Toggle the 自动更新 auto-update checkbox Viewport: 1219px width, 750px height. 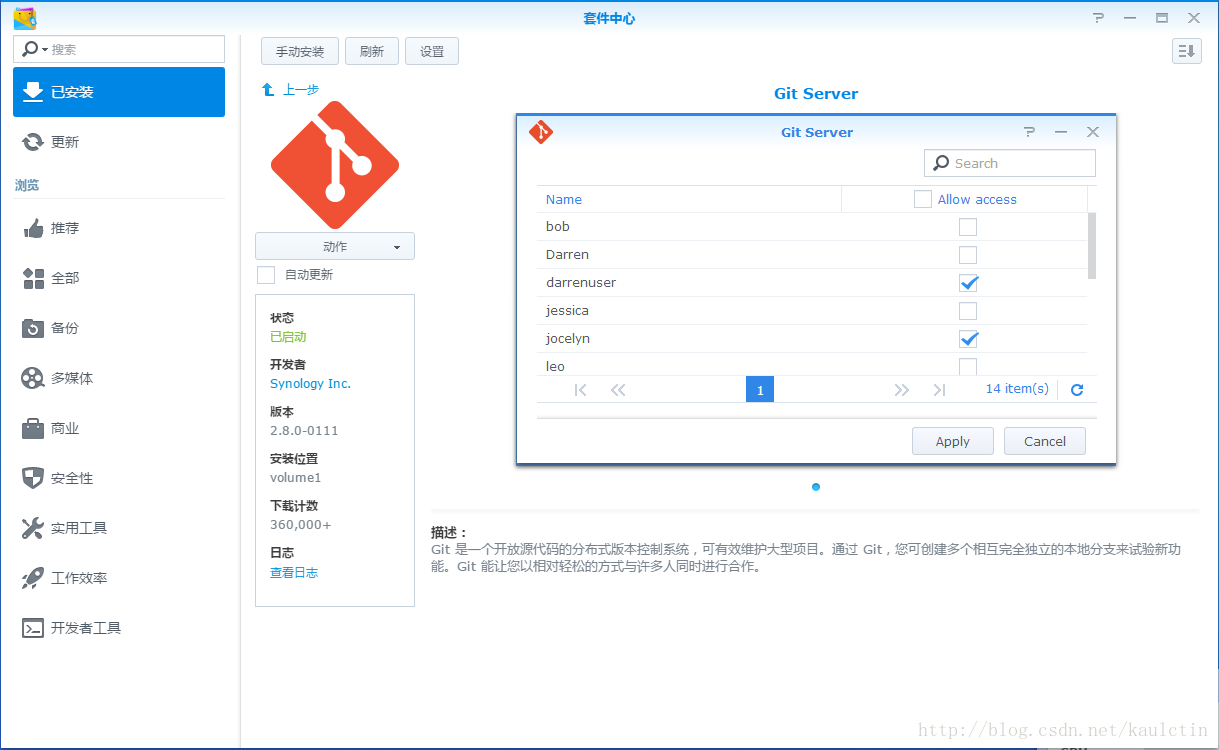point(266,275)
